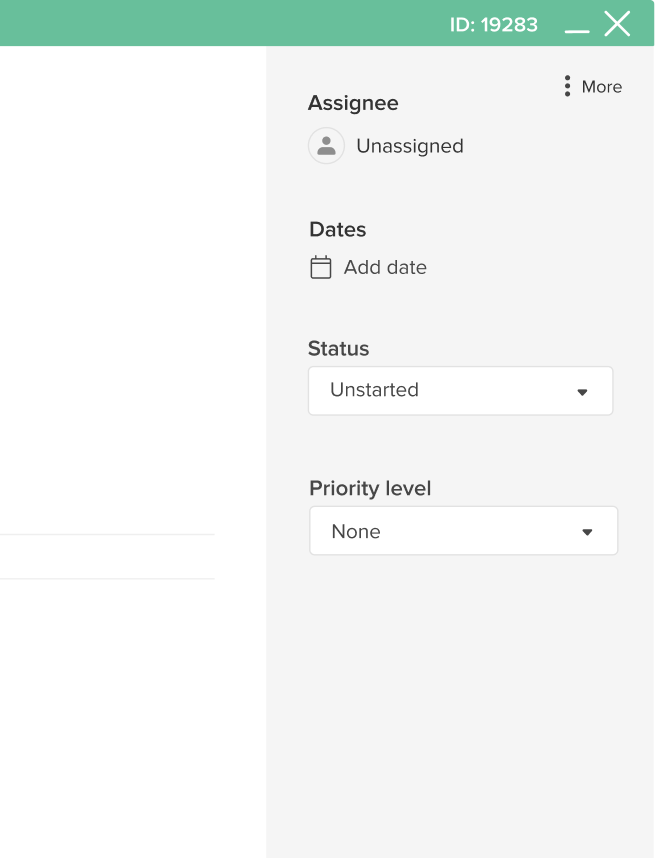Screen dimensions: 655x858
Task: Open the None priority combo box
Action: click(x=463, y=531)
